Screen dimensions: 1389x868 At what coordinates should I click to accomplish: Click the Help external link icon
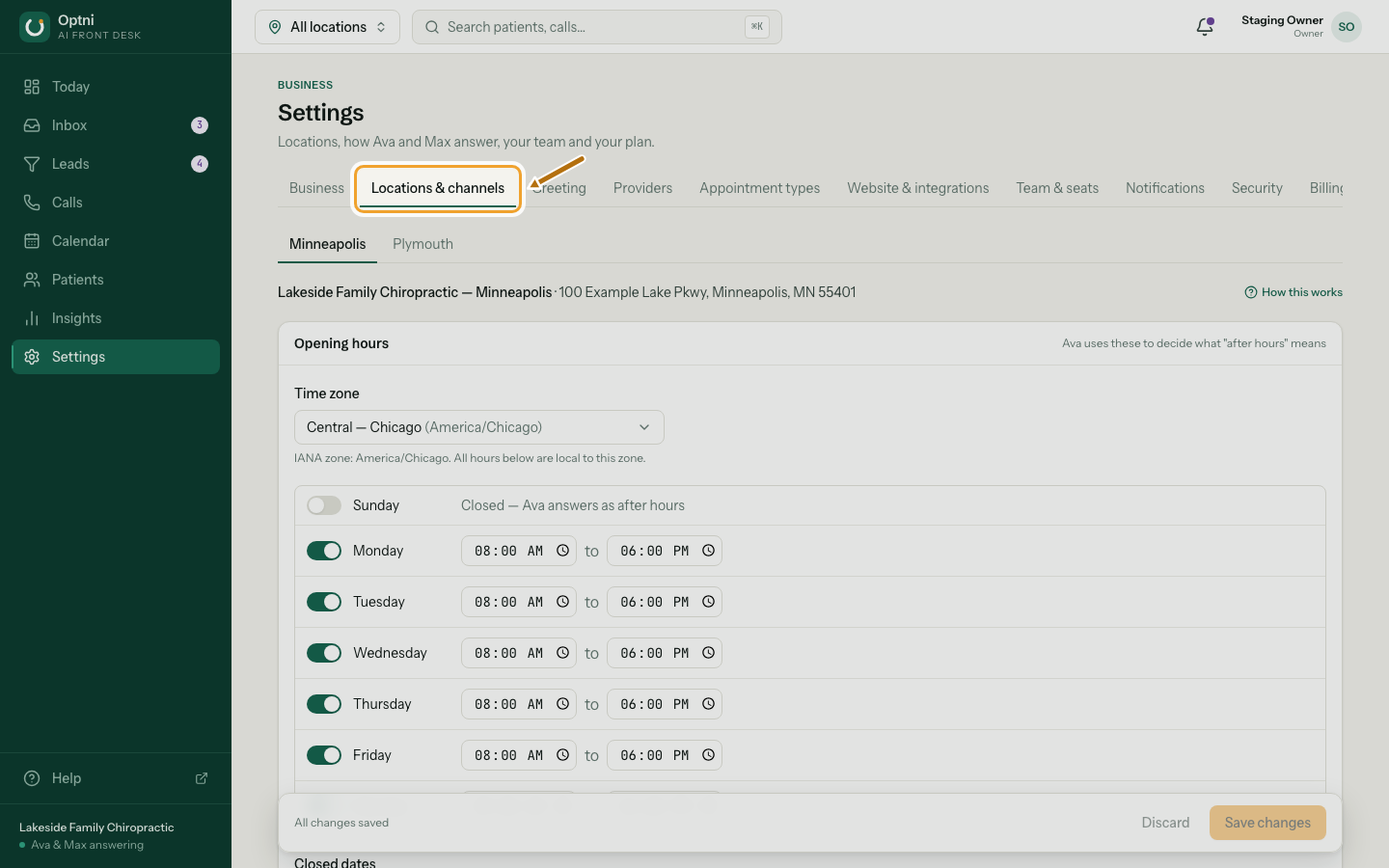pos(202,778)
